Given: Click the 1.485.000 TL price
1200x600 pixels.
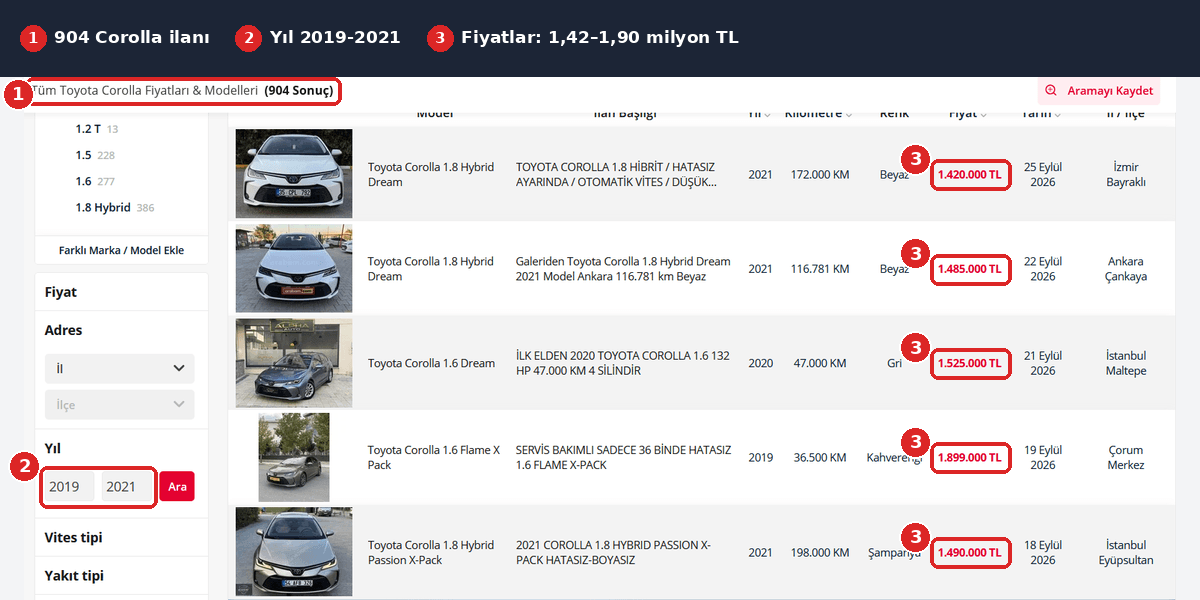Looking at the screenshot, I should point(970,268).
